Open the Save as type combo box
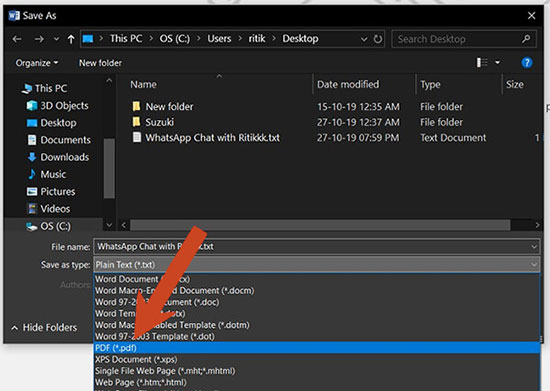This screenshot has width=550, height=391. [x=316, y=265]
